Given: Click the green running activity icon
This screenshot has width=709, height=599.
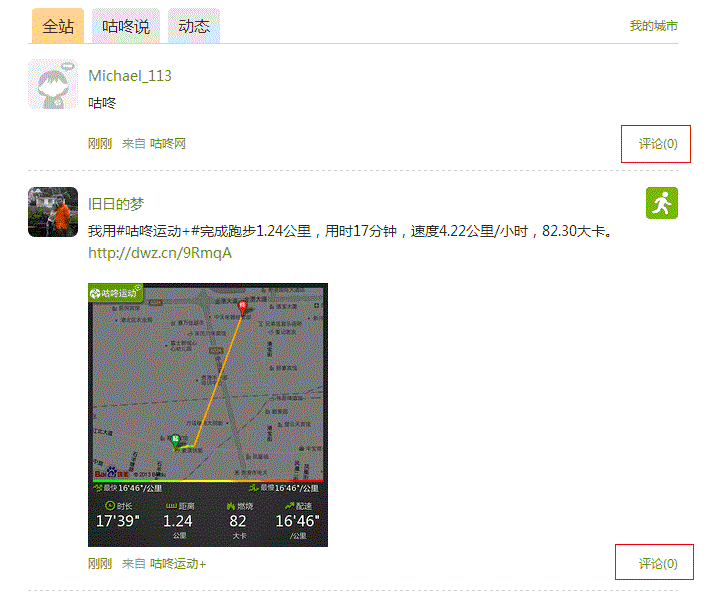Looking at the screenshot, I should (662, 203).
